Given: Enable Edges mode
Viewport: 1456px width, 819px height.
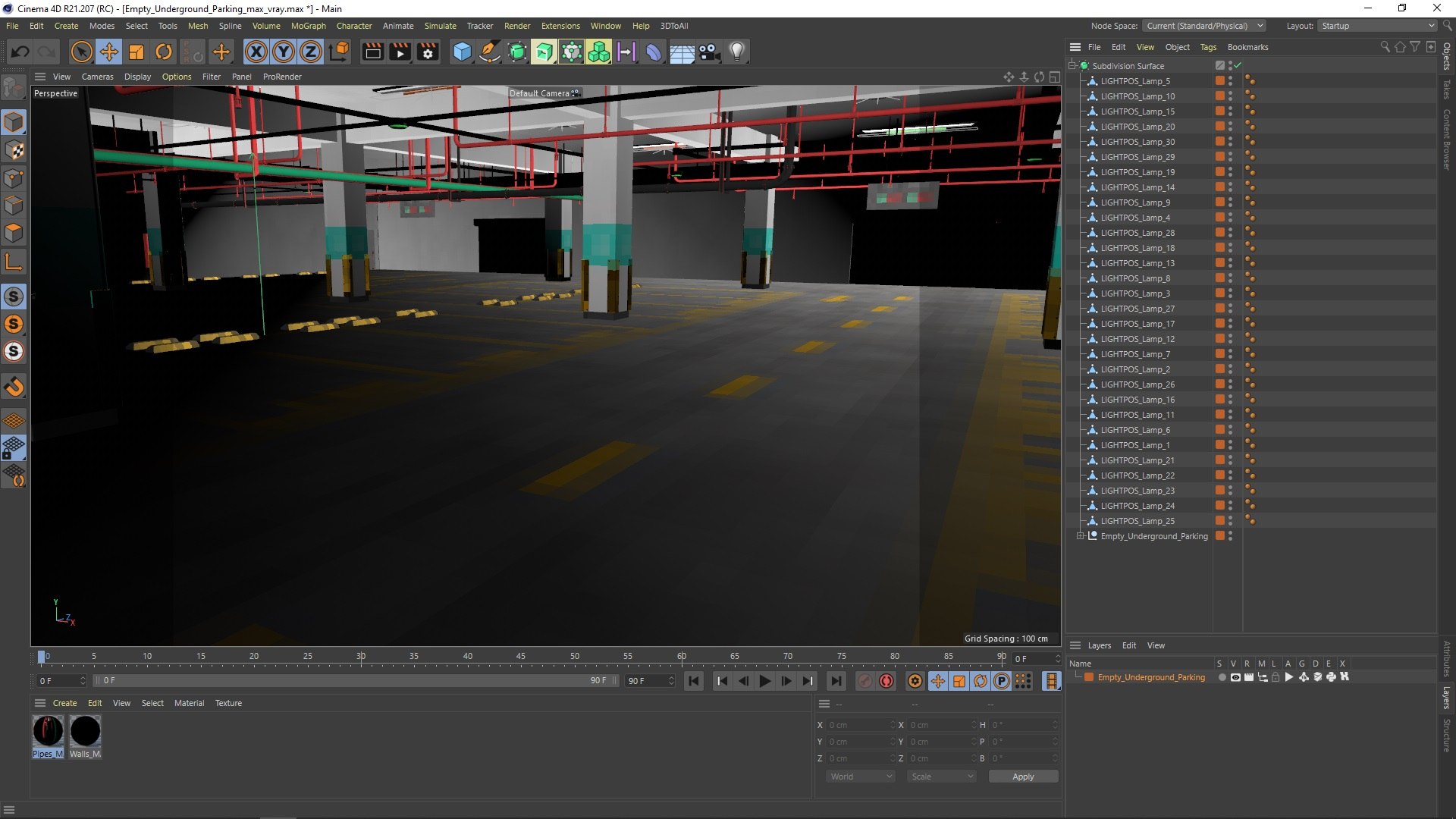Looking at the screenshot, I should point(14,206).
